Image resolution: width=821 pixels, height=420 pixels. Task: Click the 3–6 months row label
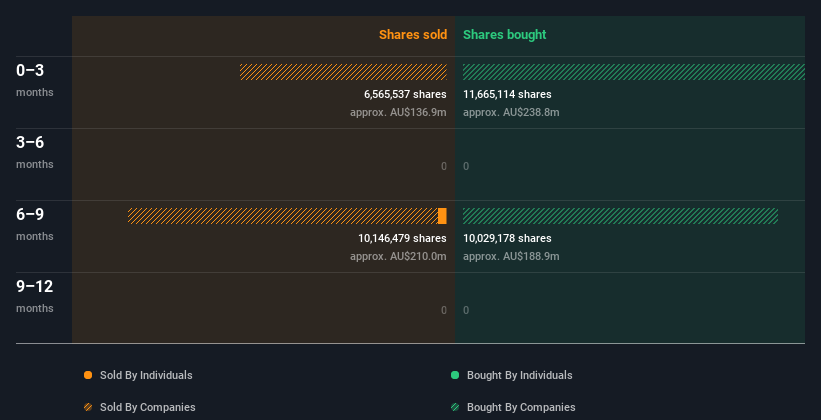(x=35, y=152)
